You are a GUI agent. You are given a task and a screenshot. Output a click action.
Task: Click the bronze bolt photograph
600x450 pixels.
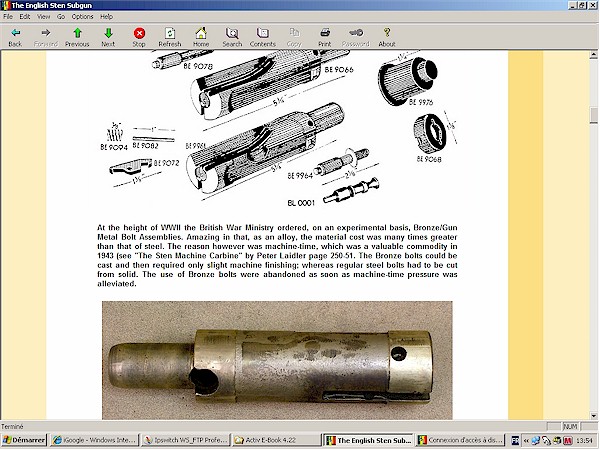coord(277,360)
